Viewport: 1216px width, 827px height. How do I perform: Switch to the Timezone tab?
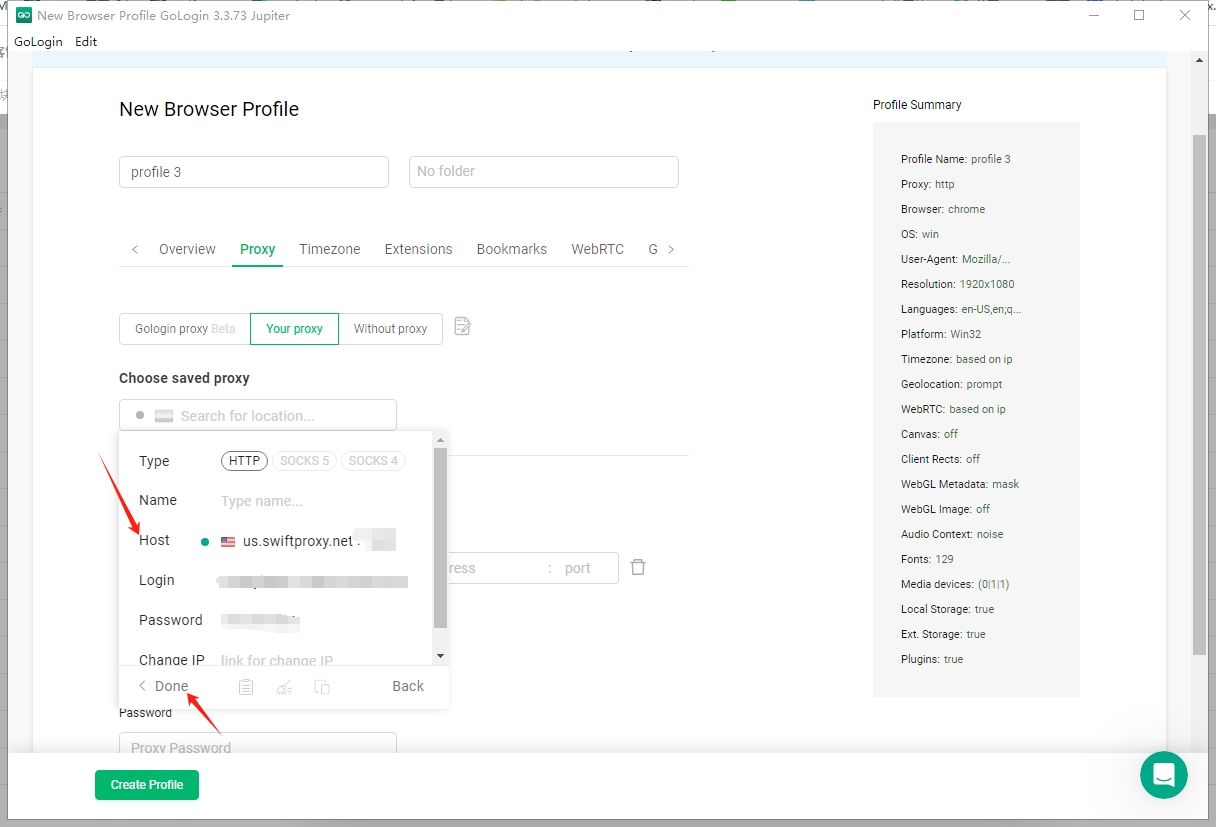(329, 249)
